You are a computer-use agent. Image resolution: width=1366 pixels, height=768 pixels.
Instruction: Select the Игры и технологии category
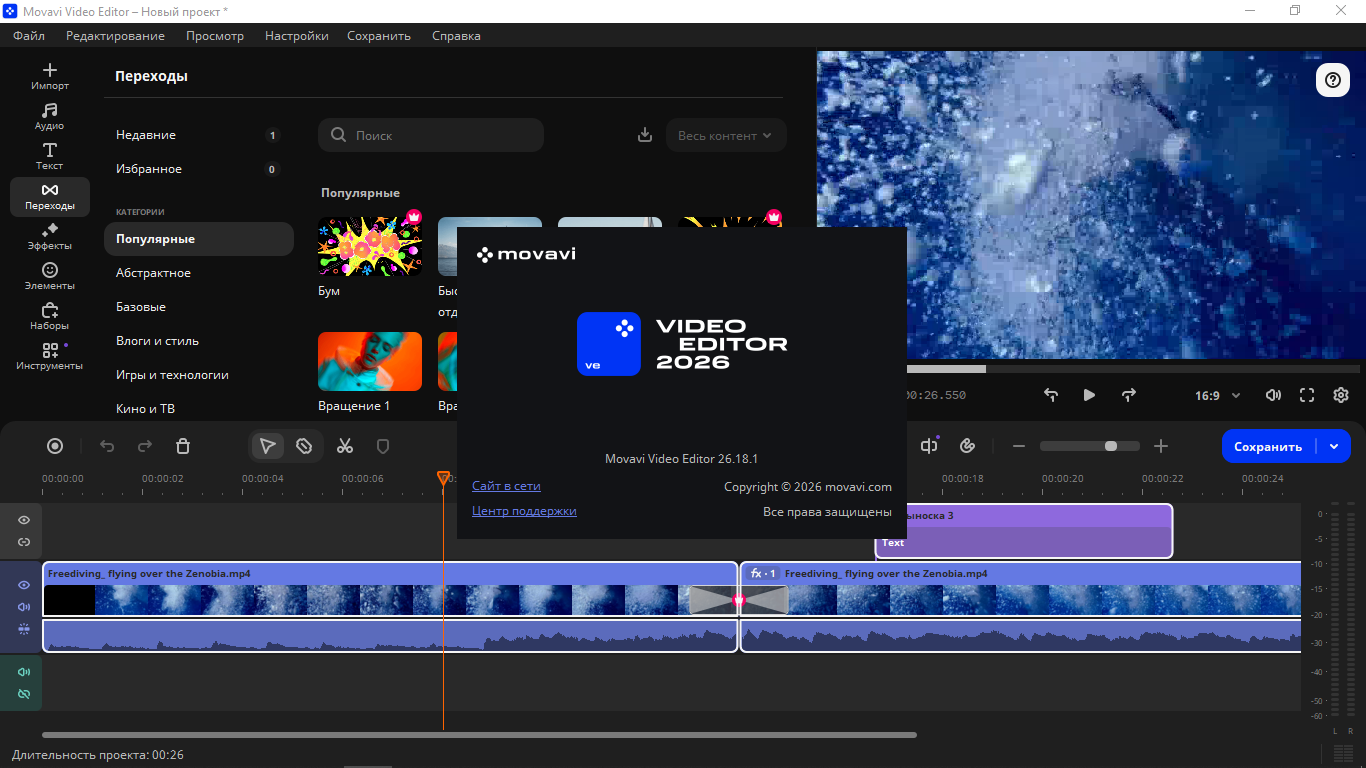click(199, 375)
